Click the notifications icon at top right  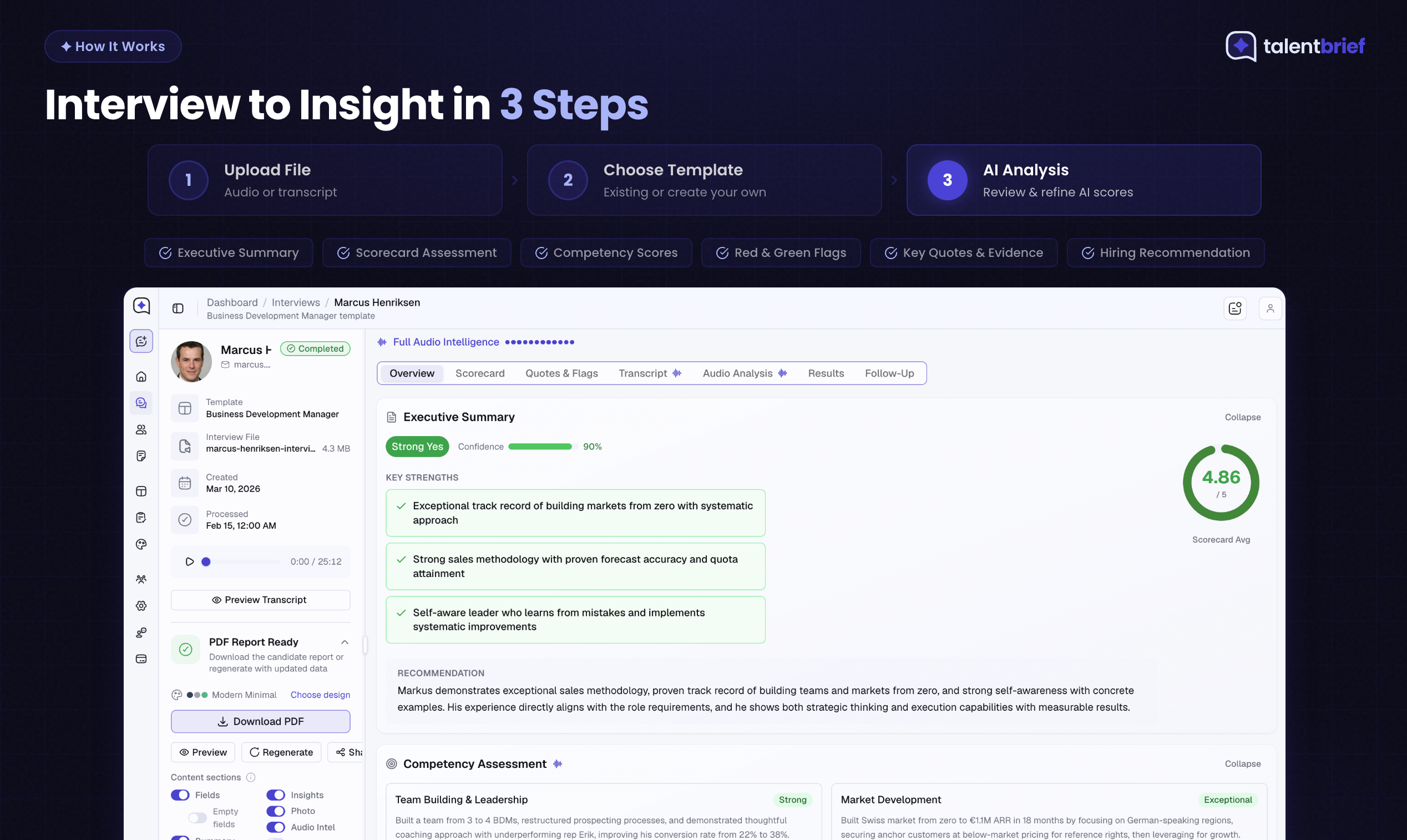[x=1235, y=308]
